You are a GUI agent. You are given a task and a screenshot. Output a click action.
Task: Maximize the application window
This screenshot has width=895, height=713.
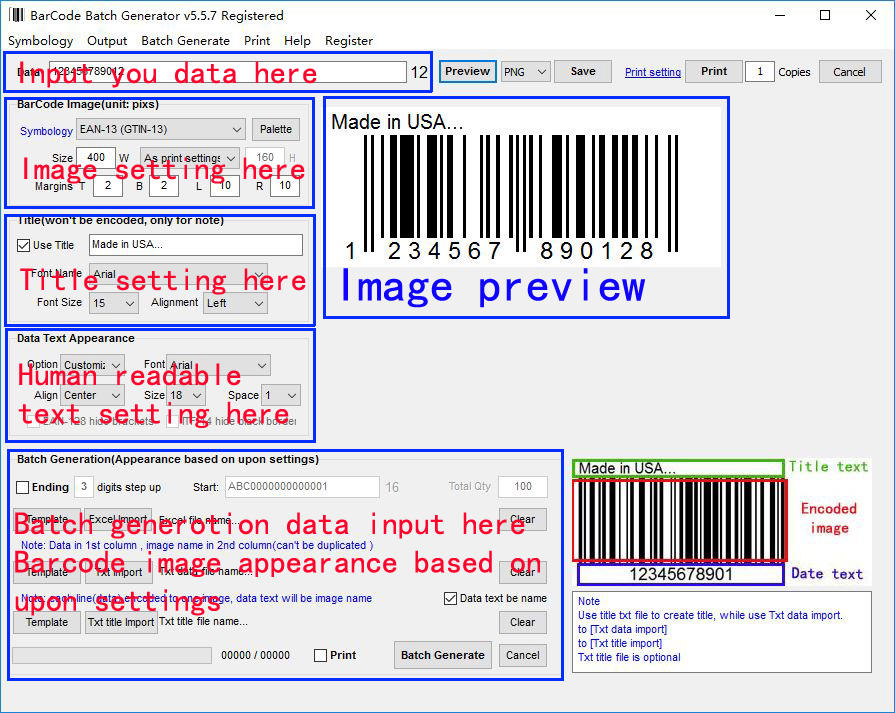825,15
